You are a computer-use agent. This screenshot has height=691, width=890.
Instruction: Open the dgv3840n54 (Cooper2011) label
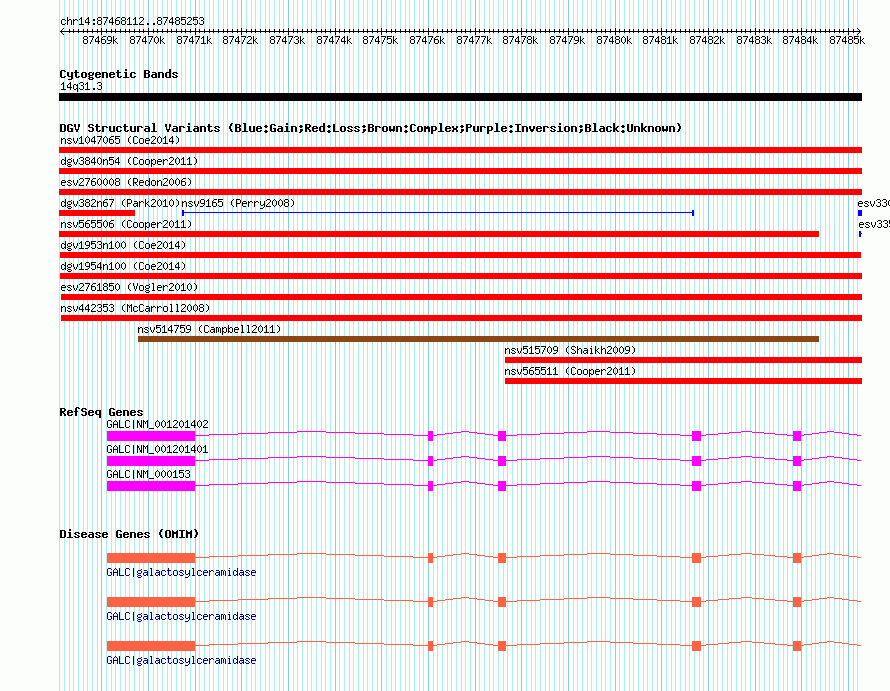pos(129,161)
